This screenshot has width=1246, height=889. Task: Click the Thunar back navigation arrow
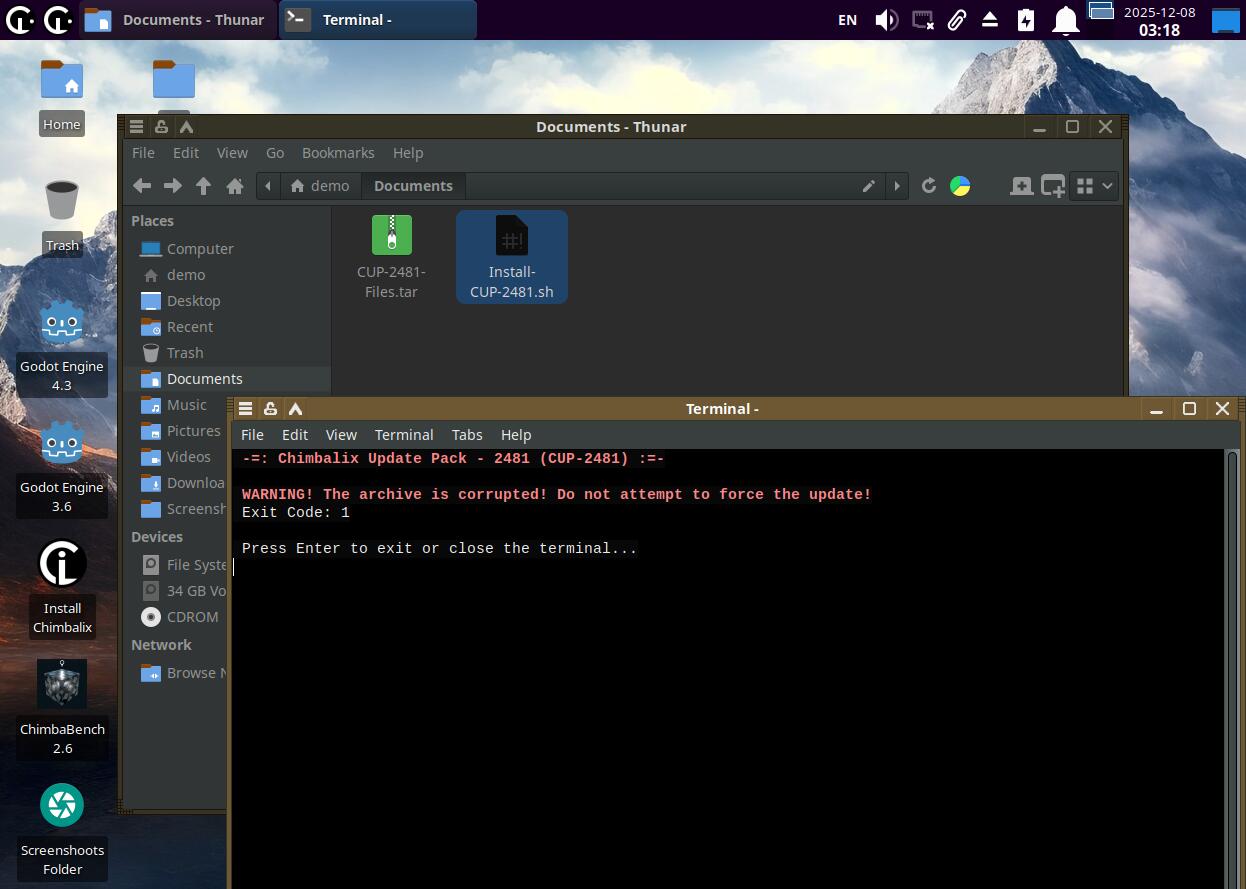click(142, 186)
